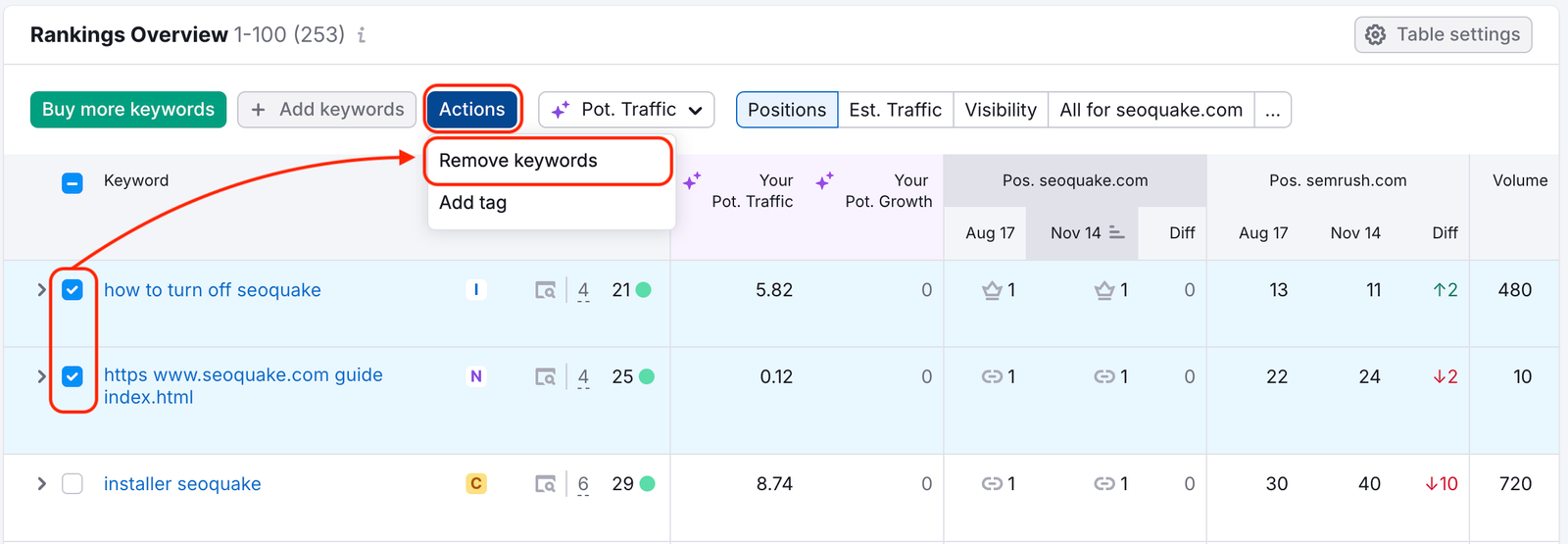This screenshot has height=544, width=1568.
Task: Switch to Visibility tab
Action: pyautogui.click(x=1001, y=110)
